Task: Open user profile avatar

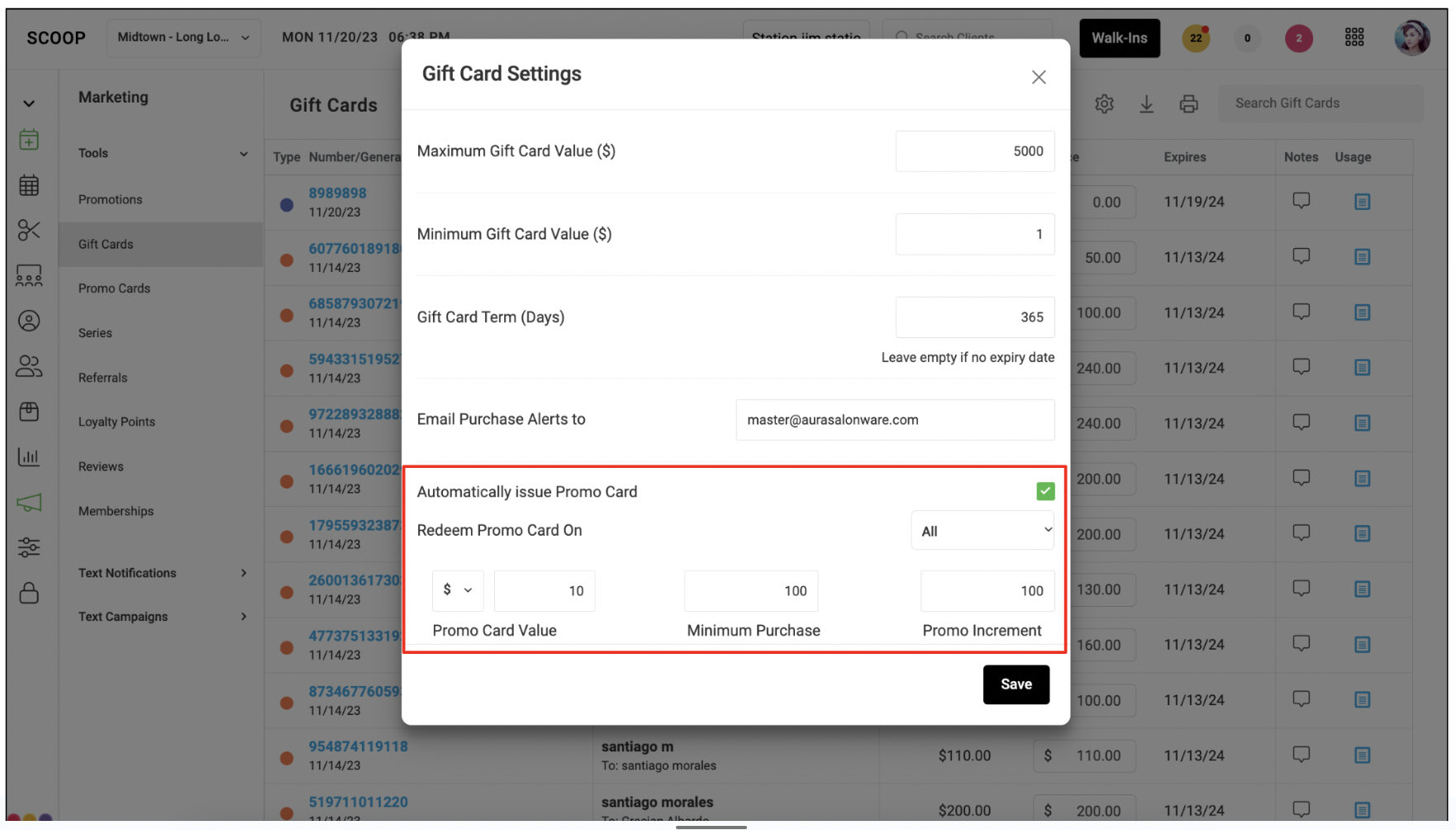Action: point(1412,38)
